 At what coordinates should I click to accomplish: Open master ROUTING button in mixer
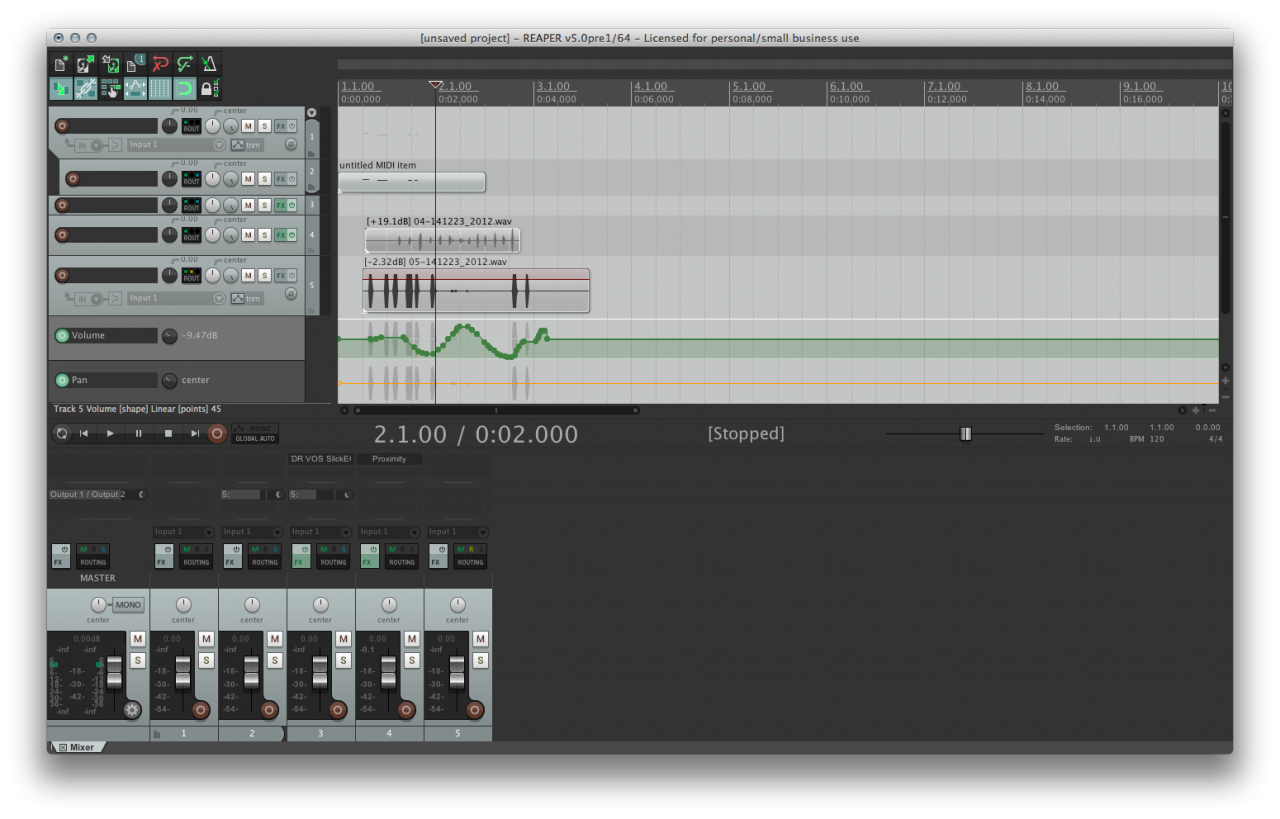(93, 556)
